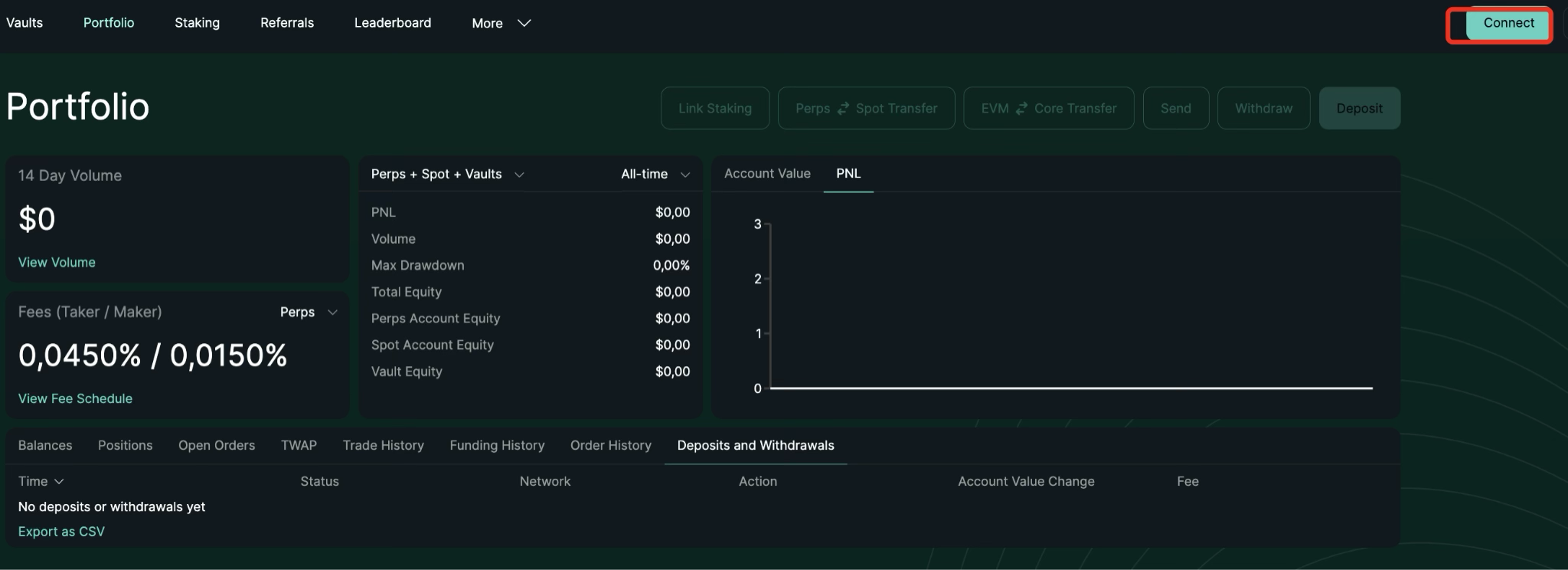Image resolution: width=1568 pixels, height=570 pixels.
Task: Expand the Perps + Spot + Vaults dropdown
Action: tap(447, 174)
